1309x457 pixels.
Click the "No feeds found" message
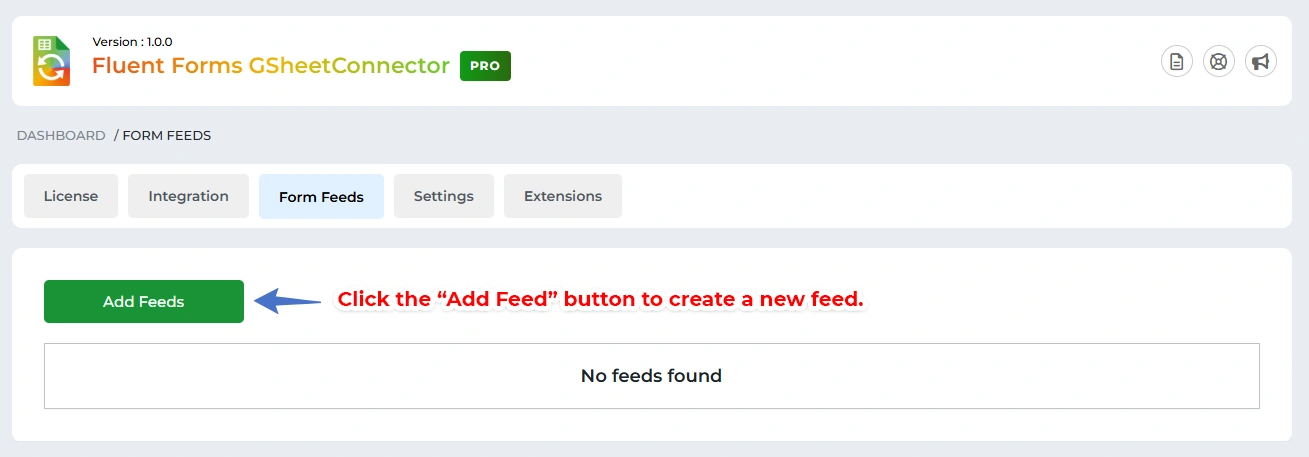[651, 376]
